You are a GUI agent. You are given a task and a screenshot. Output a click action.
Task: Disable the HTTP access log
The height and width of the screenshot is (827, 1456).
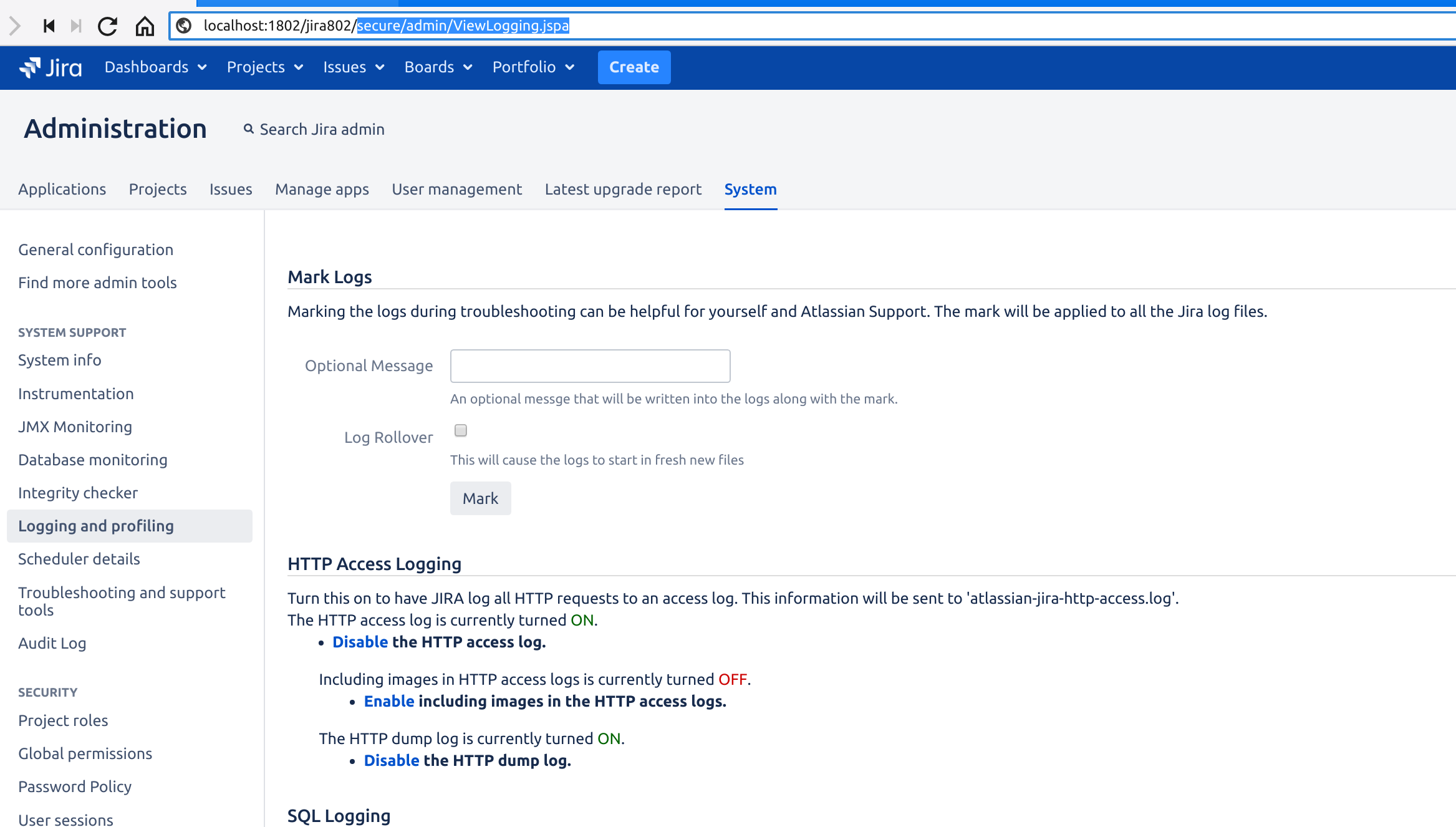tap(360, 642)
